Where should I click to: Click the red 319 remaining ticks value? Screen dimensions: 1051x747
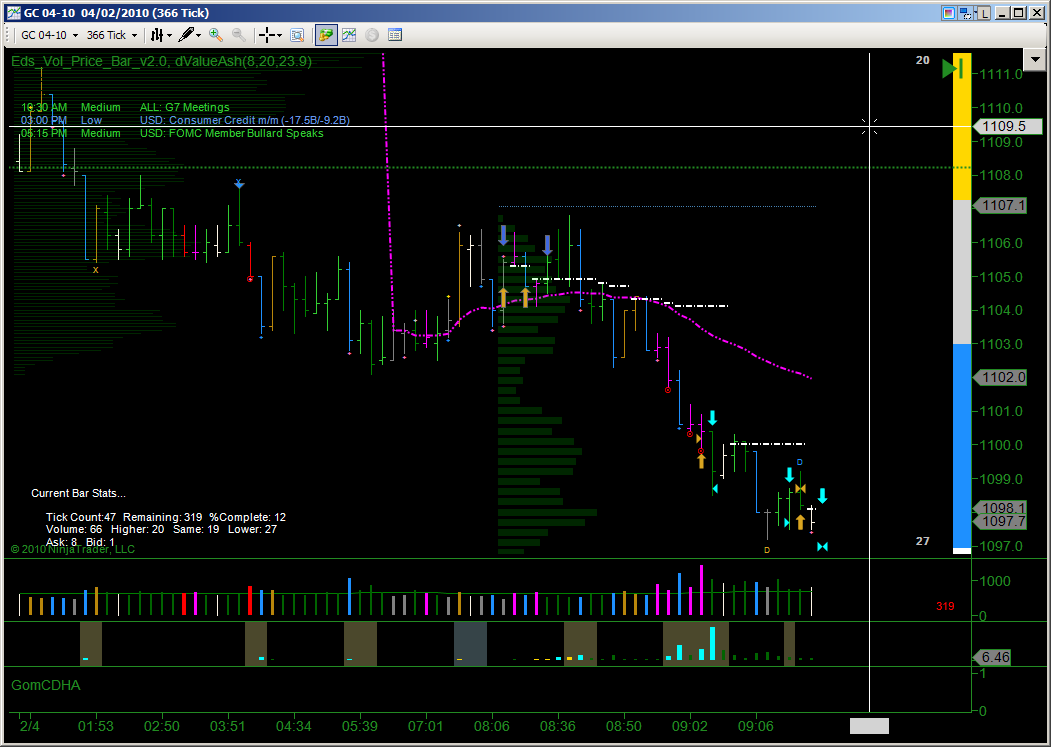(x=945, y=606)
